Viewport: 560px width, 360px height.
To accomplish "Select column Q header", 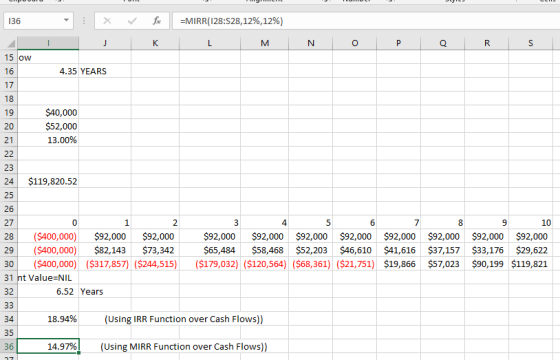I will click(442, 43).
